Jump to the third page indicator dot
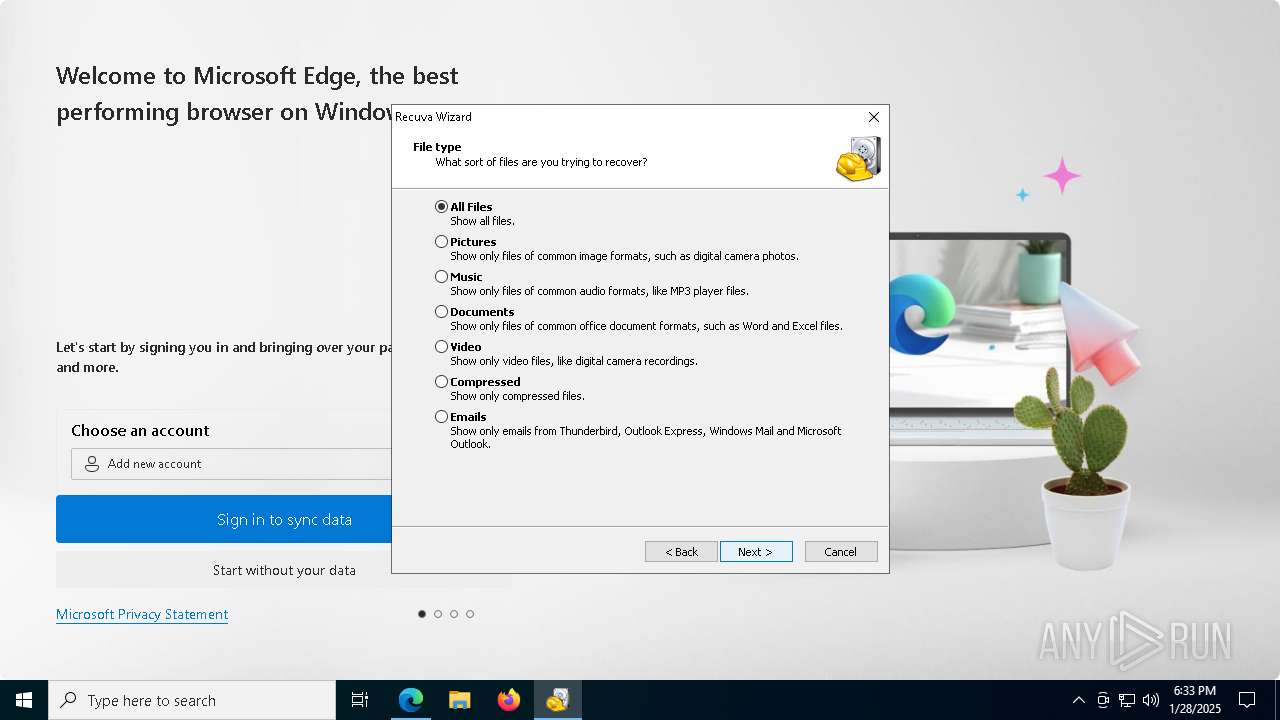Screen dimensions: 1280x720 click(454, 614)
